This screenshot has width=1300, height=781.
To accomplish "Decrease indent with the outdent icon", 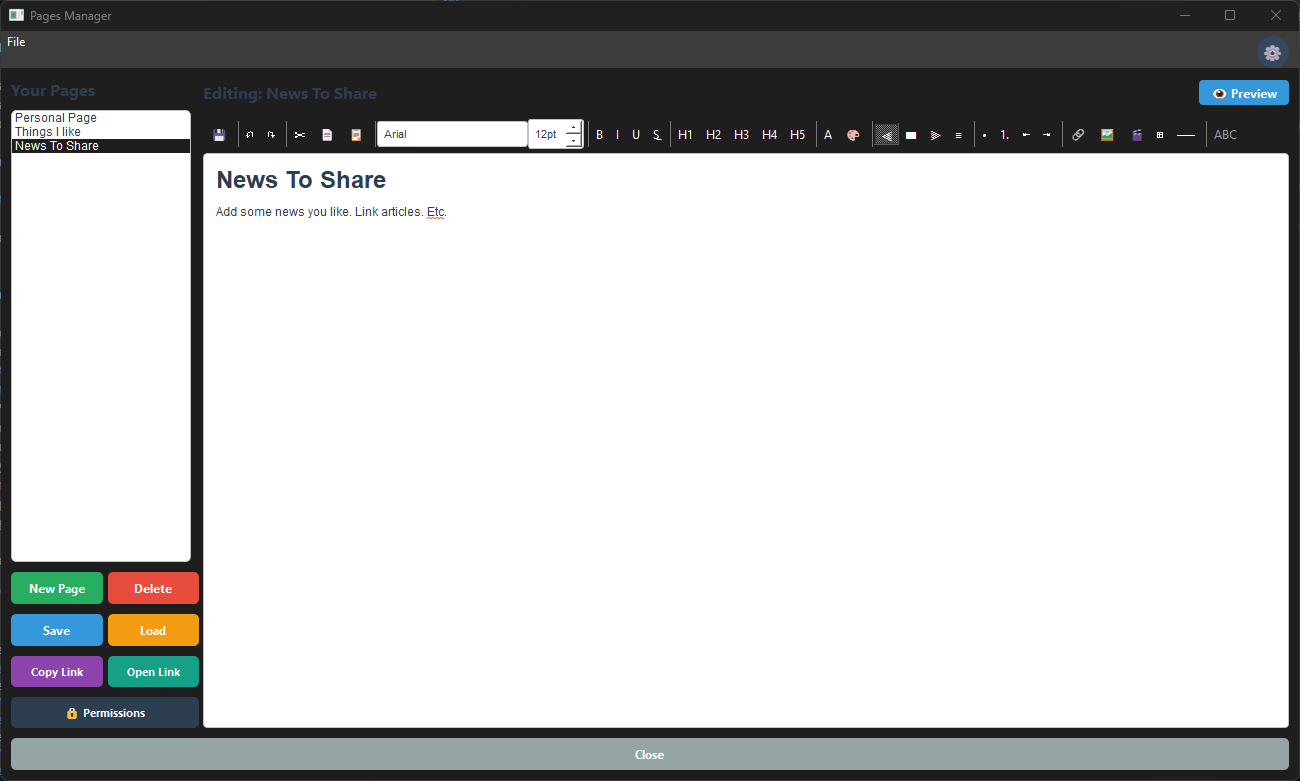I will (x=1026, y=135).
